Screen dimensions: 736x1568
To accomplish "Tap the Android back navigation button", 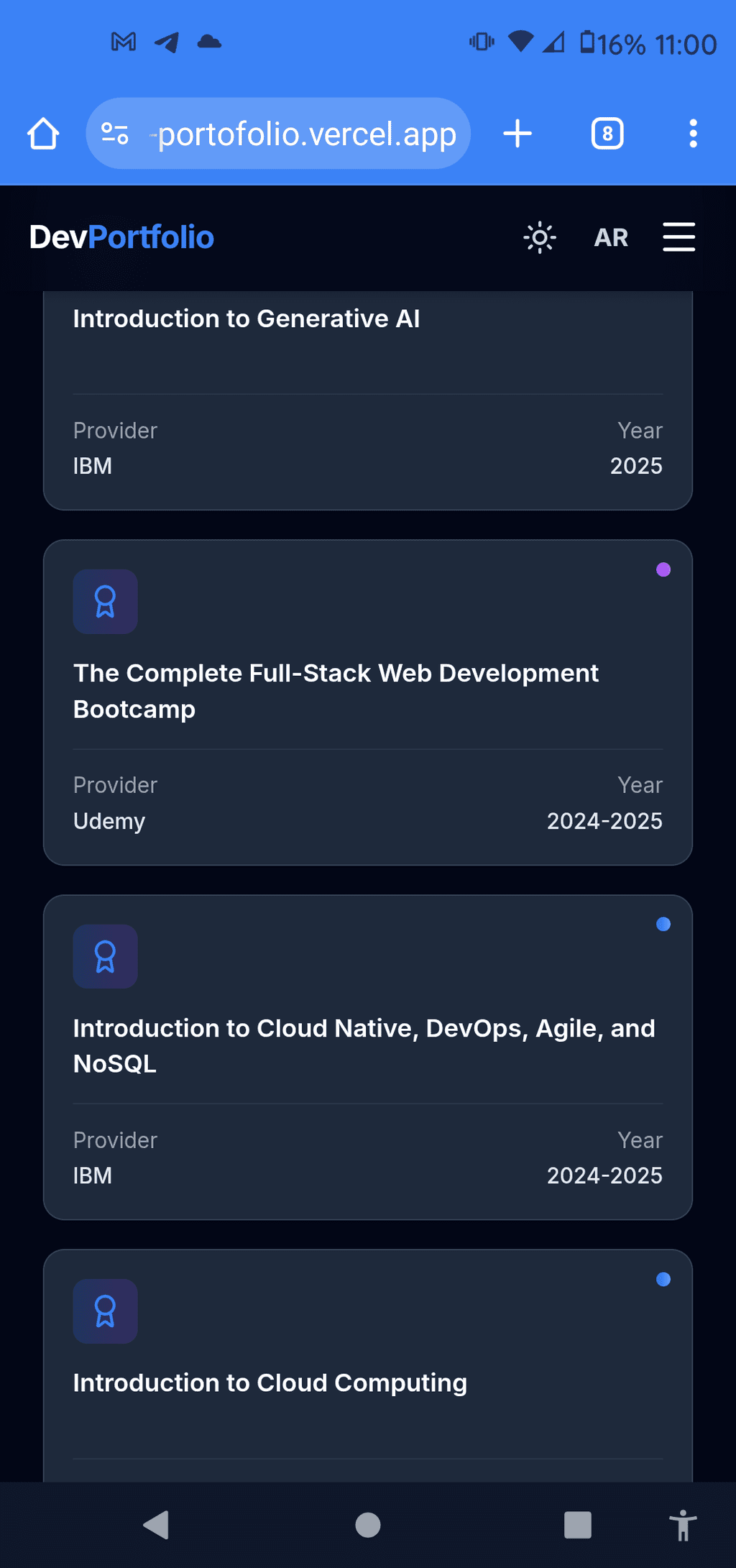I will (x=156, y=1525).
